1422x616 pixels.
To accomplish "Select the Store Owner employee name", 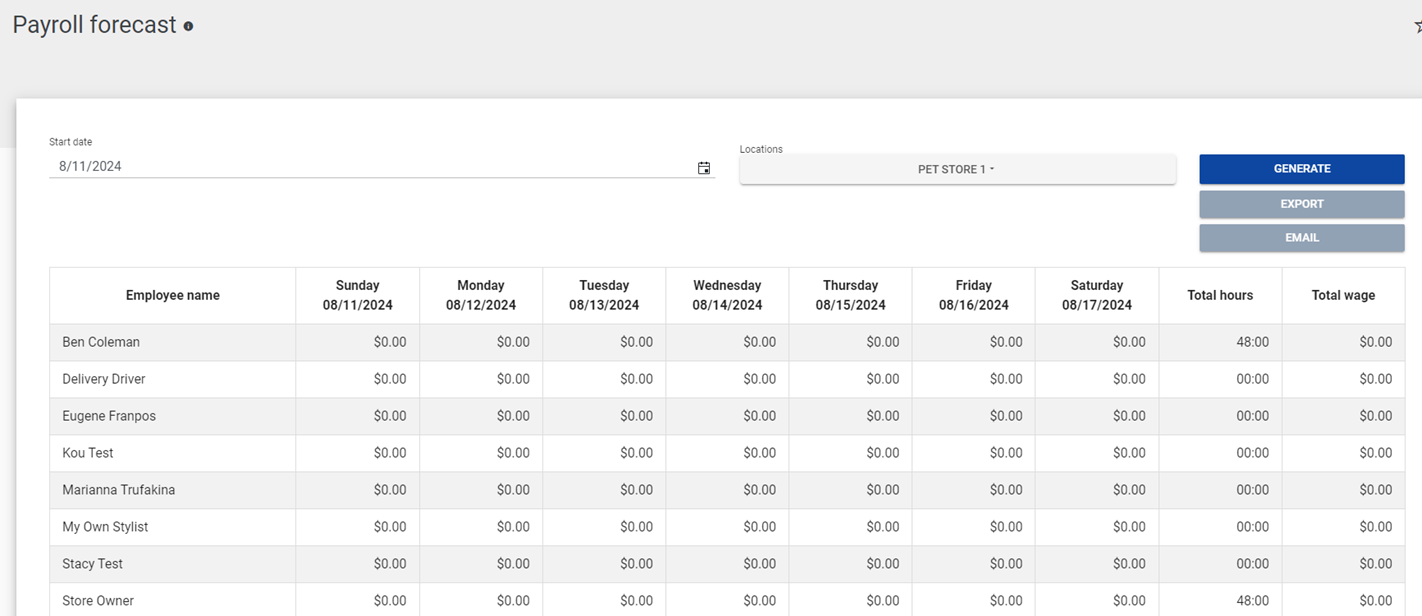I will [98, 601].
